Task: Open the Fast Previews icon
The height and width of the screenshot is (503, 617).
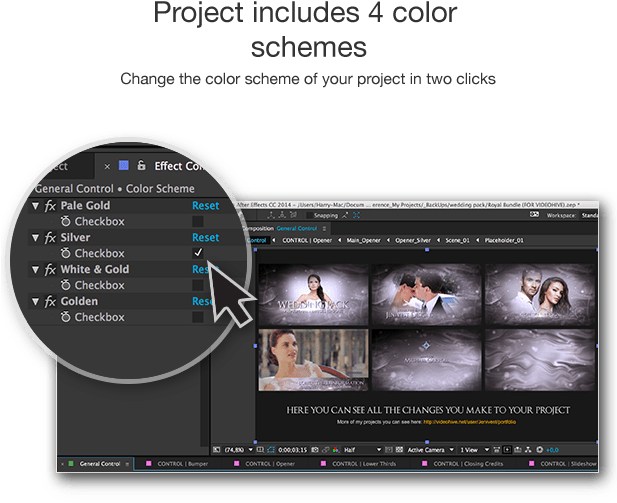Action: tap(507, 450)
